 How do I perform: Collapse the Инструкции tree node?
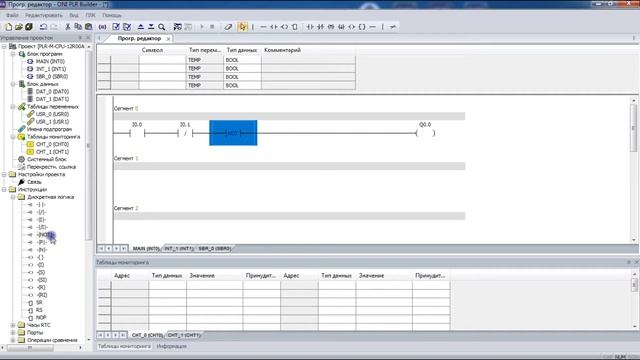coord(4,189)
